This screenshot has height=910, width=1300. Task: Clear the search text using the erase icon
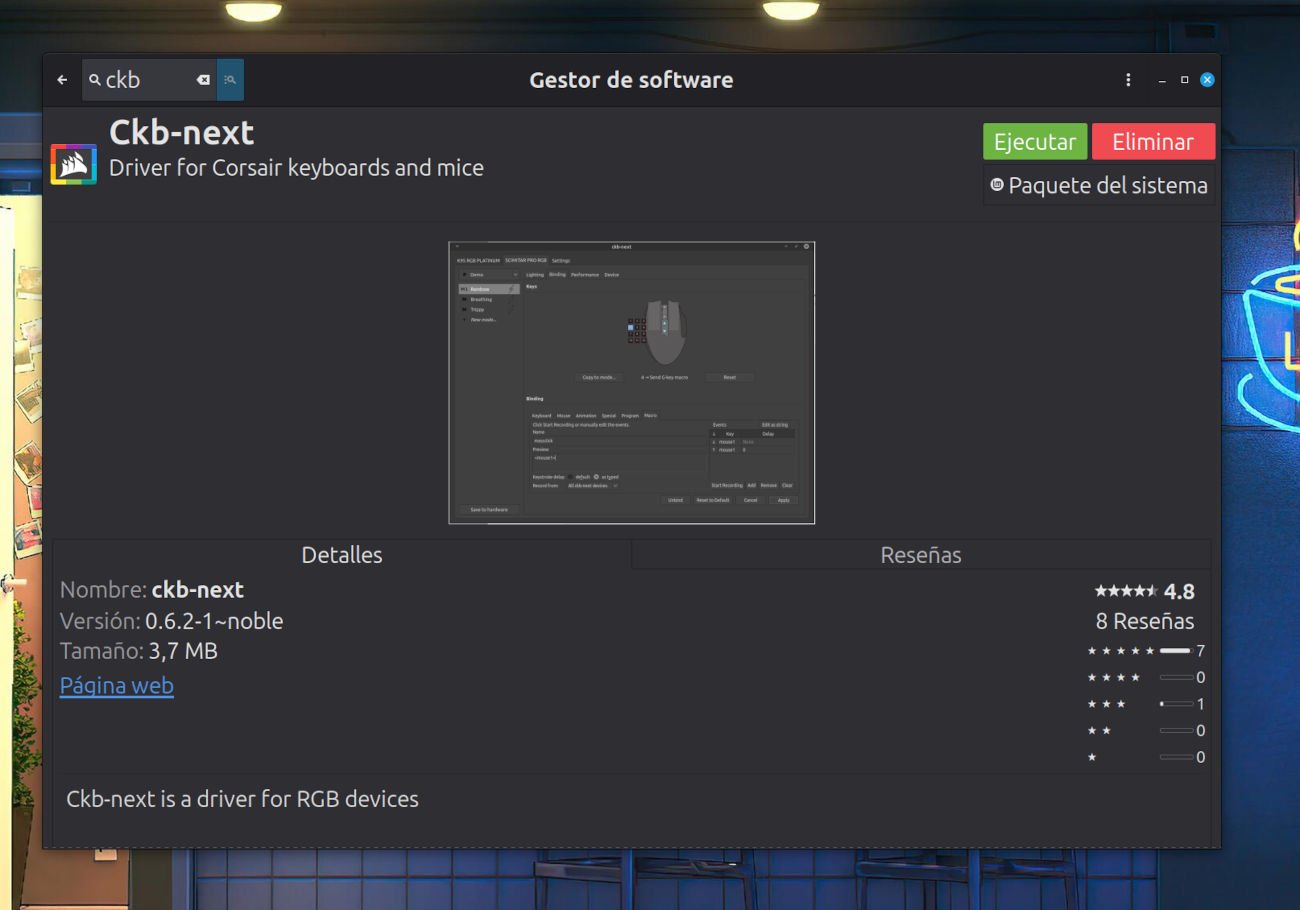[x=204, y=79]
